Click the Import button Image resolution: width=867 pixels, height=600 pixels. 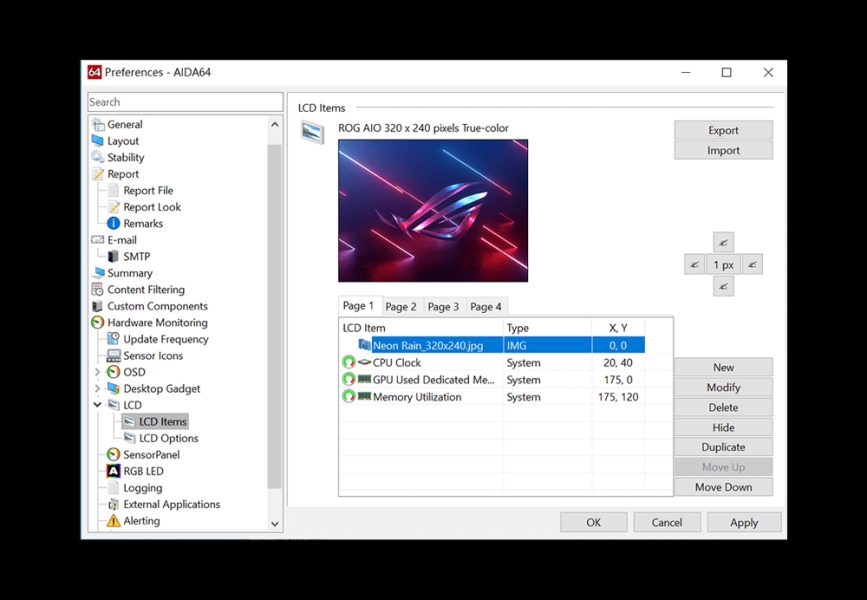(723, 150)
